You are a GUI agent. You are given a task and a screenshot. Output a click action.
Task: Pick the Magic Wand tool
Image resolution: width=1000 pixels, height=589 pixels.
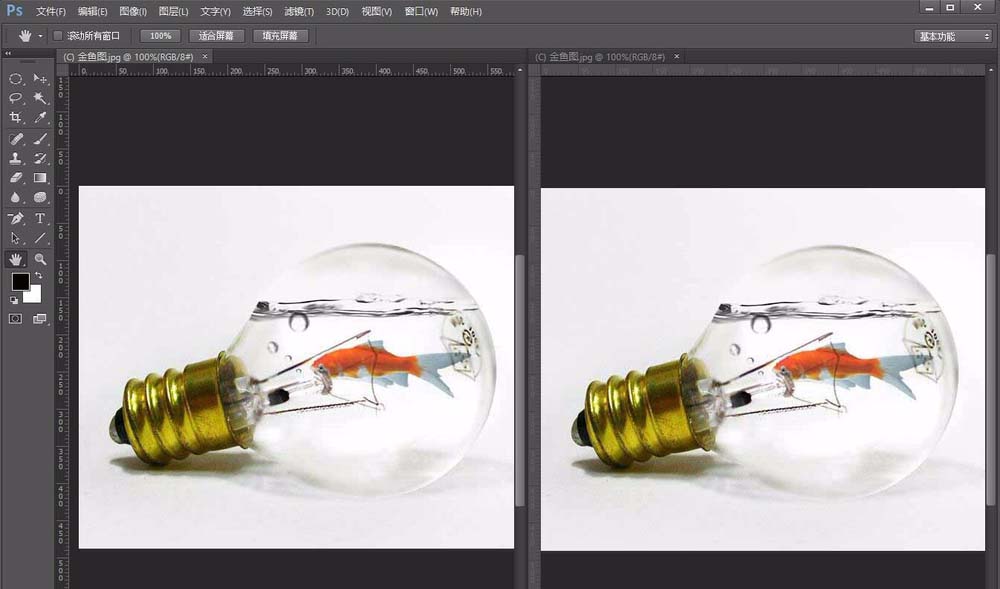point(40,98)
